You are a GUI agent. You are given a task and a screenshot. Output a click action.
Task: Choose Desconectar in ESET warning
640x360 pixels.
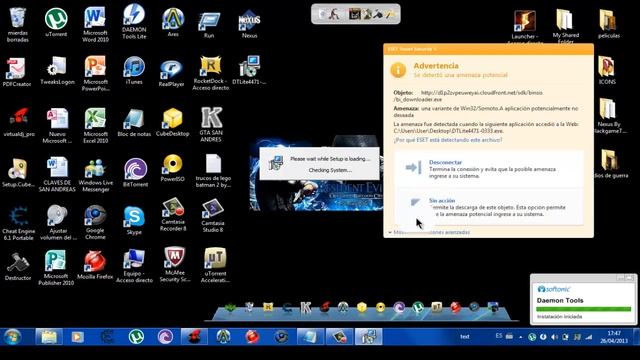point(489,169)
